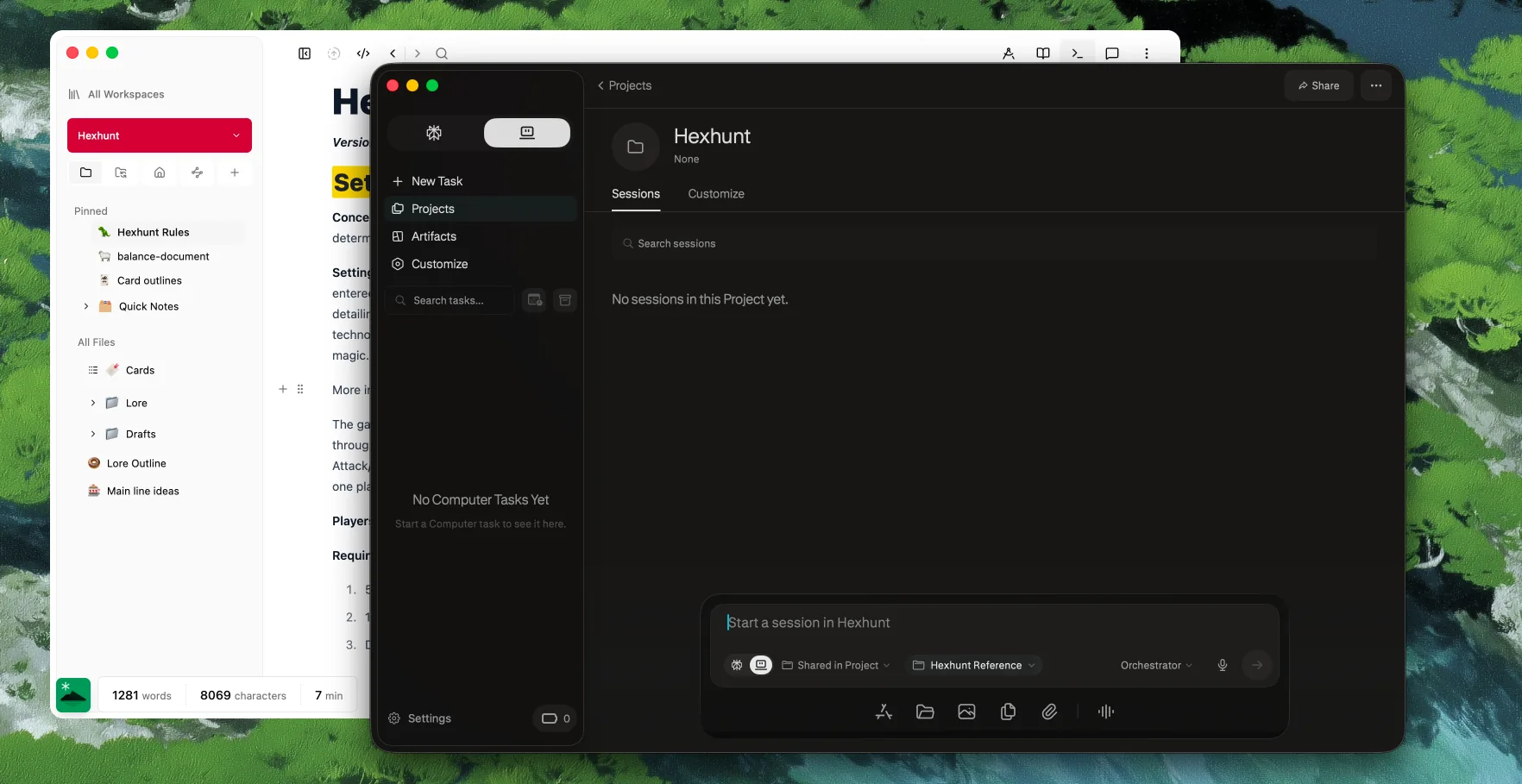The height and width of the screenshot is (784, 1522).
Task: Click the code view icon in notes toolbar
Action: point(363,53)
